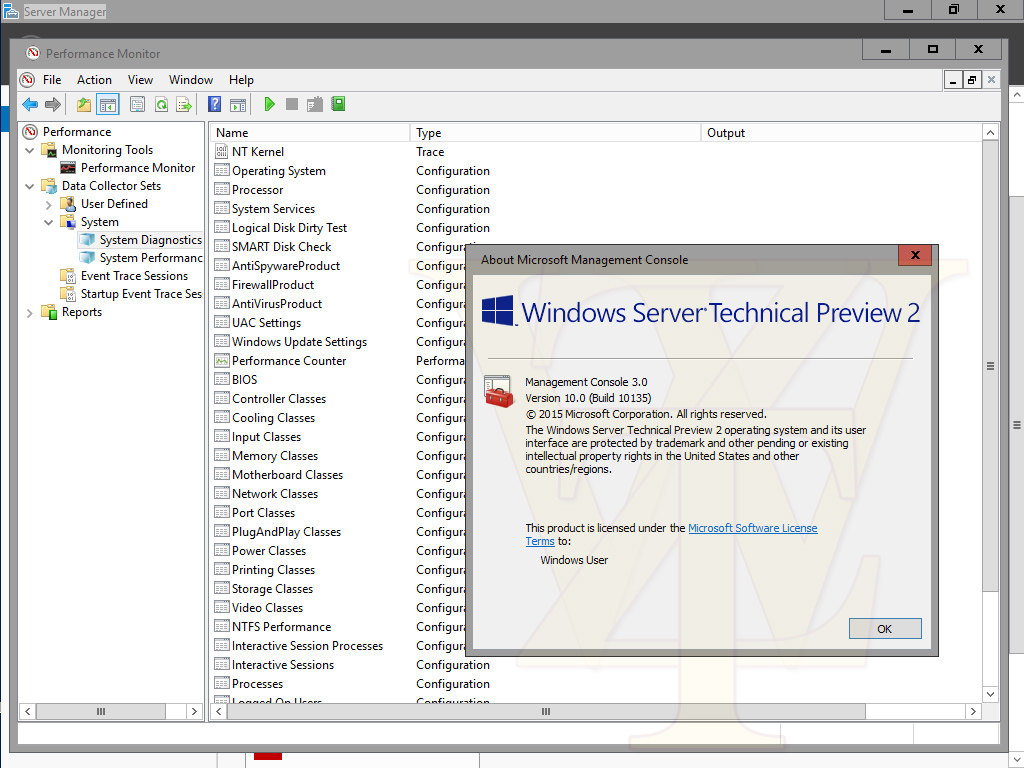Image resolution: width=1024 pixels, height=768 pixels.
Task: Refresh the current view
Action: pyautogui.click(x=160, y=103)
